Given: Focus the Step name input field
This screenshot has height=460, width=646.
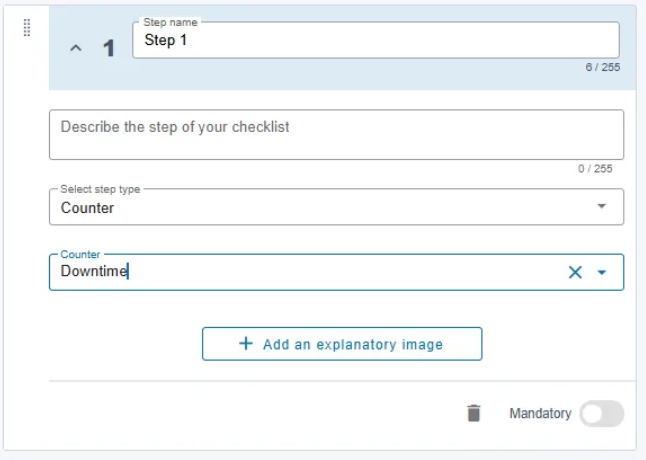Looking at the screenshot, I should point(376,40).
